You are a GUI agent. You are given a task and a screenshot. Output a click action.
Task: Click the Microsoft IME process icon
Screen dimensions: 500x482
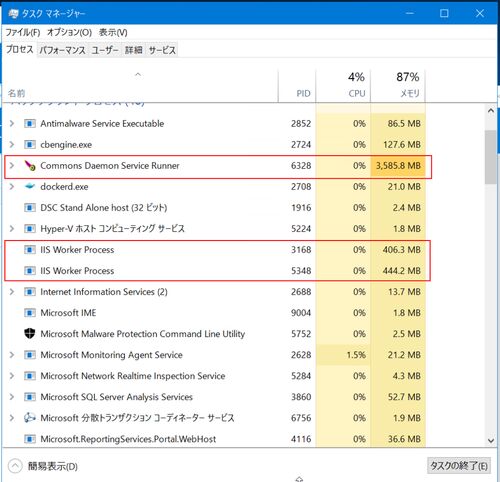click(30, 313)
